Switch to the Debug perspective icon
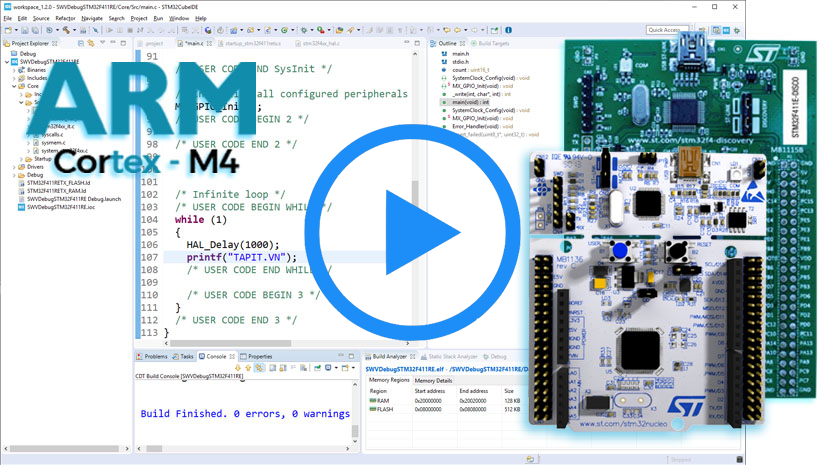The width and height of the screenshot is (825, 465). [737, 30]
